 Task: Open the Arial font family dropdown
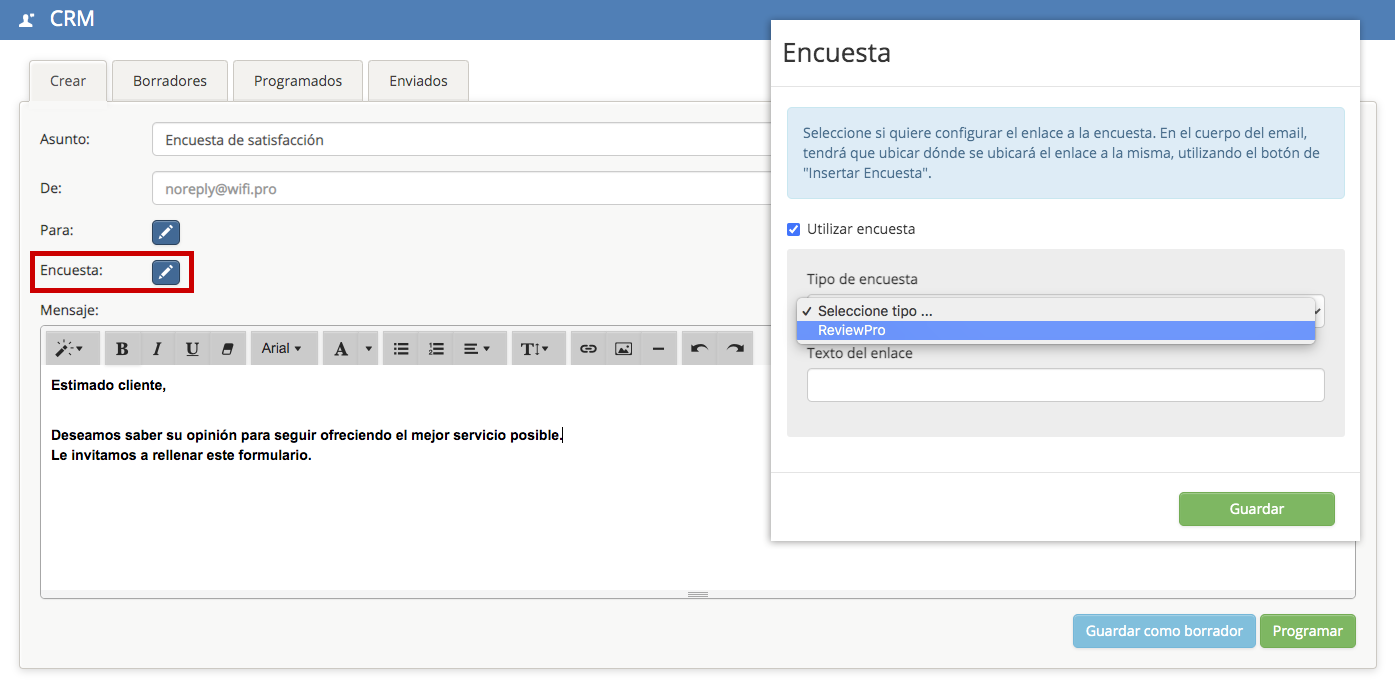click(x=283, y=349)
